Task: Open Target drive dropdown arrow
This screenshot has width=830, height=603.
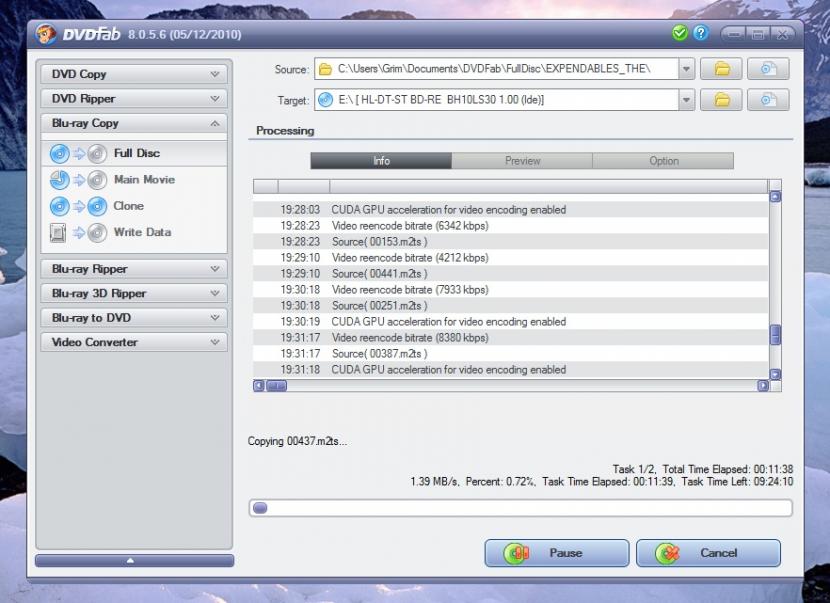Action: click(686, 100)
